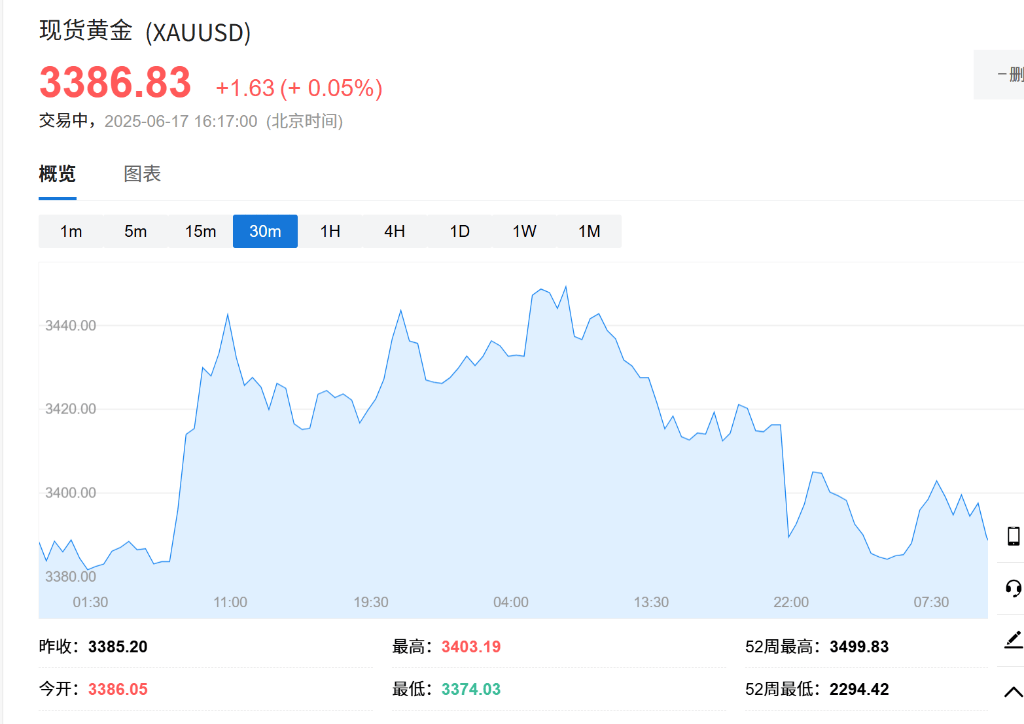Screen dimensions: 1024x724
Task: Switch to the 图表 tab
Action: click(142, 174)
